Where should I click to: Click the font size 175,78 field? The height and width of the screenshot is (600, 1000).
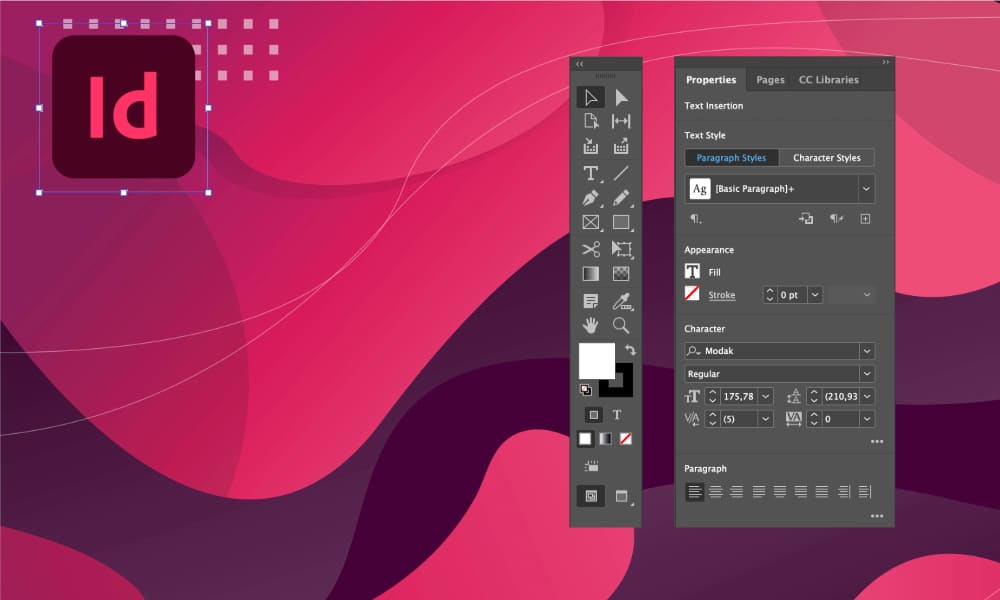[739, 396]
